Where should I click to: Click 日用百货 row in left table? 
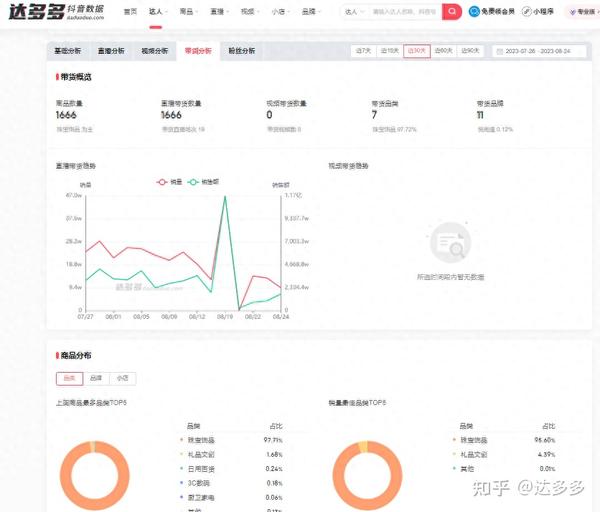tap(231, 469)
